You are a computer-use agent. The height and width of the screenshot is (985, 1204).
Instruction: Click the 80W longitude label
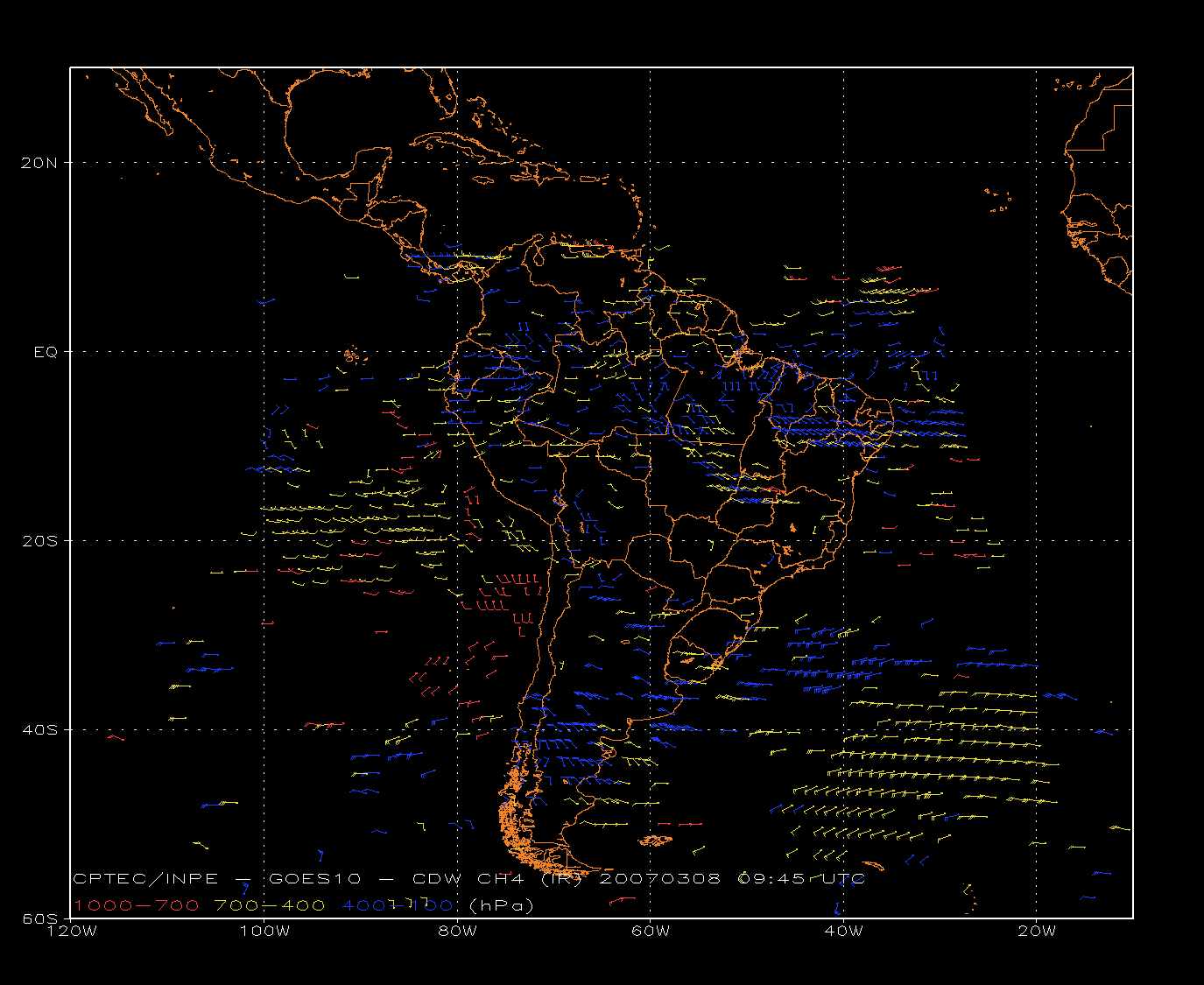point(458,932)
